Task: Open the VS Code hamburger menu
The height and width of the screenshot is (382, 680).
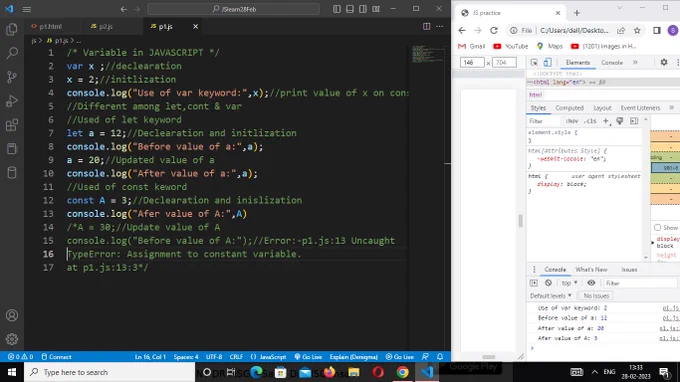Action: click(27, 9)
